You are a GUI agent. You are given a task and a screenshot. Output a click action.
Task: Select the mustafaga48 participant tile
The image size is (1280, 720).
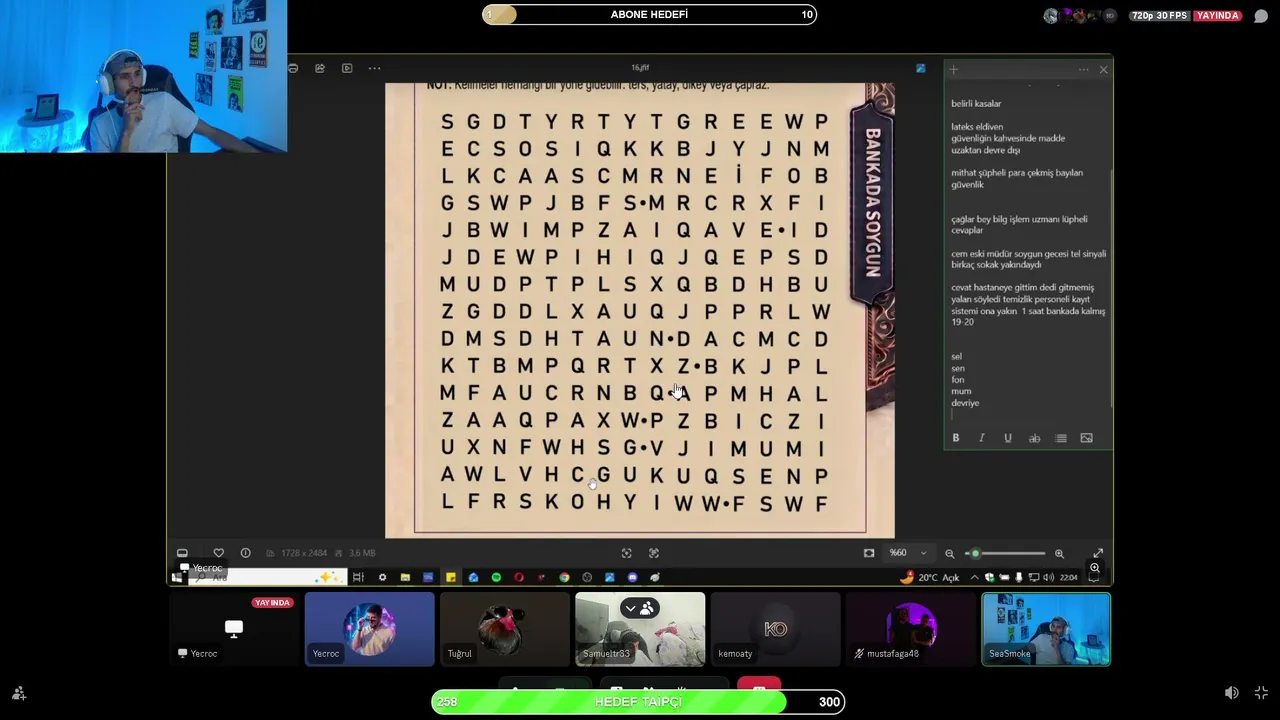click(910, 629)
